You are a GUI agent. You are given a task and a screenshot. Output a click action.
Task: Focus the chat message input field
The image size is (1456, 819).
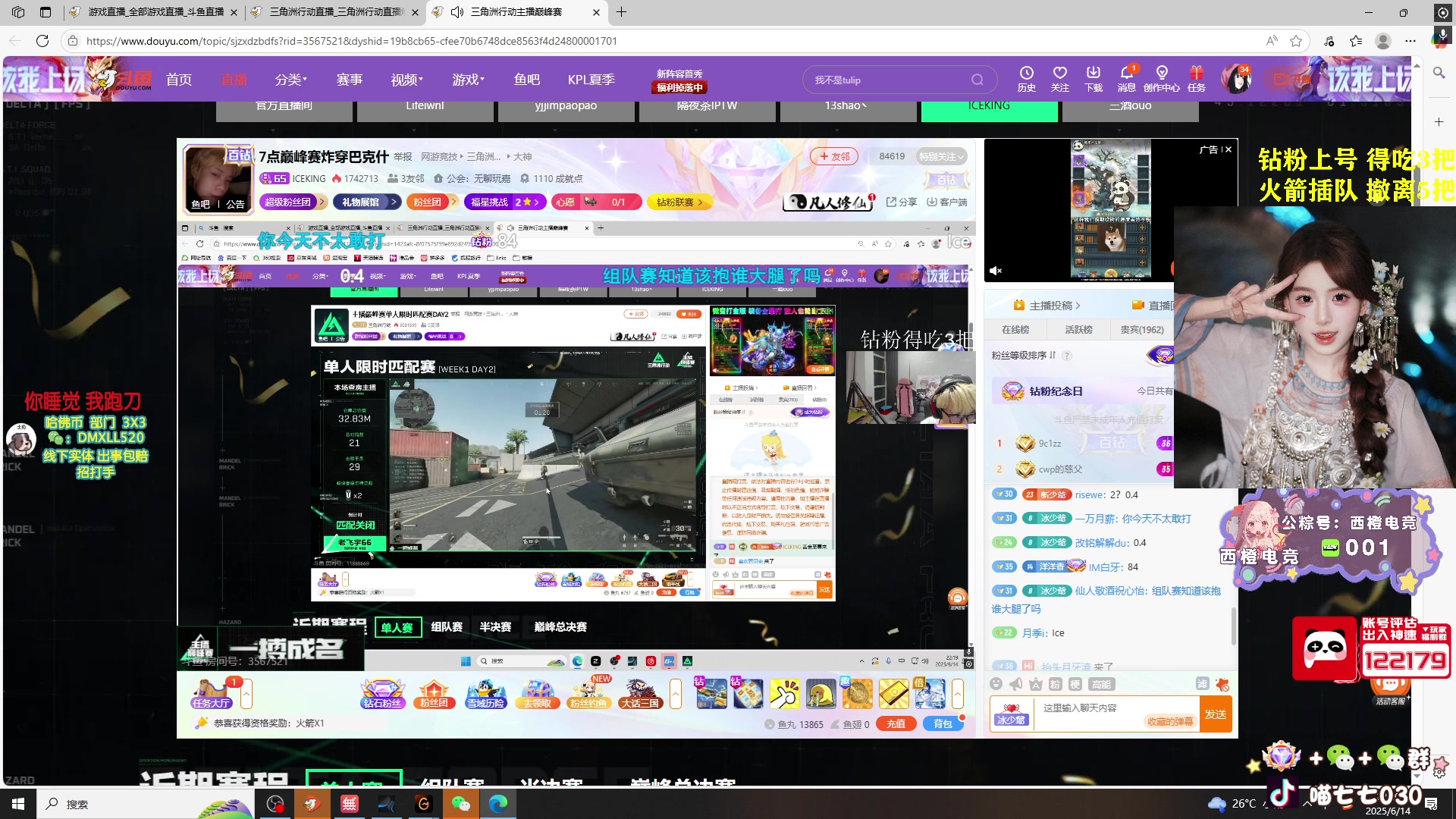[x=1116, y=714]
